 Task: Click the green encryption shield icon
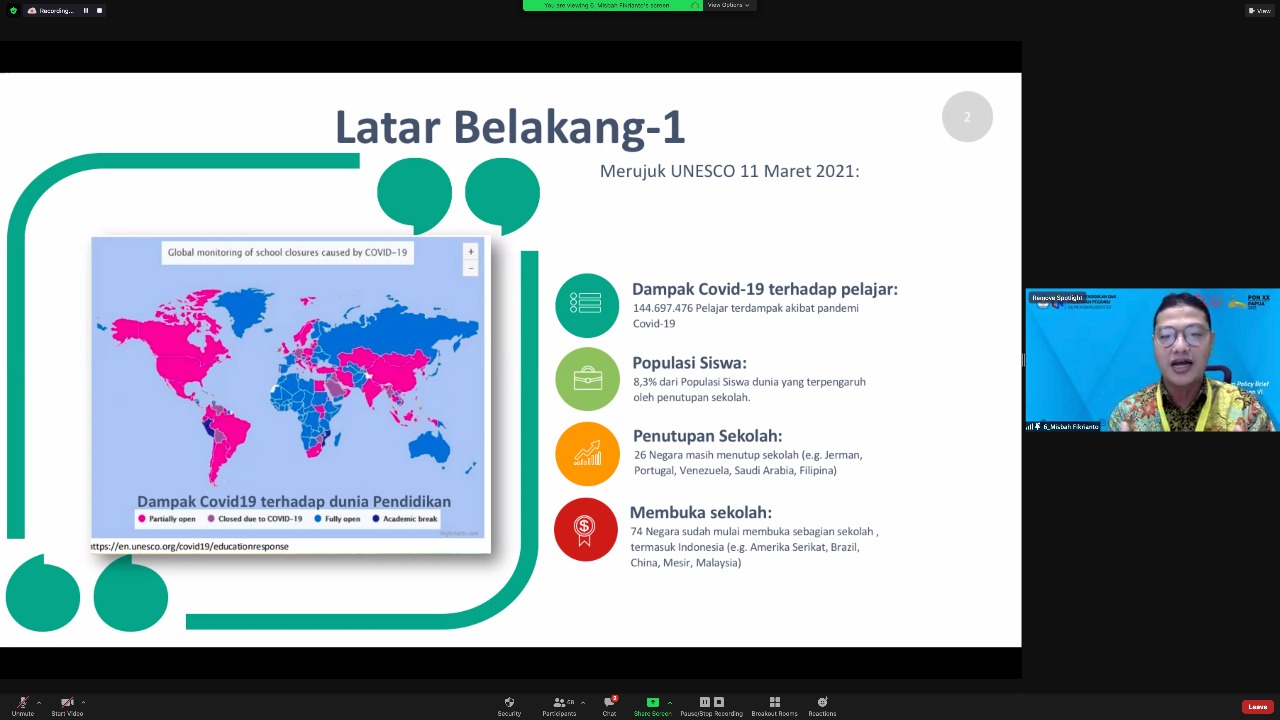[x=13, y=10]
